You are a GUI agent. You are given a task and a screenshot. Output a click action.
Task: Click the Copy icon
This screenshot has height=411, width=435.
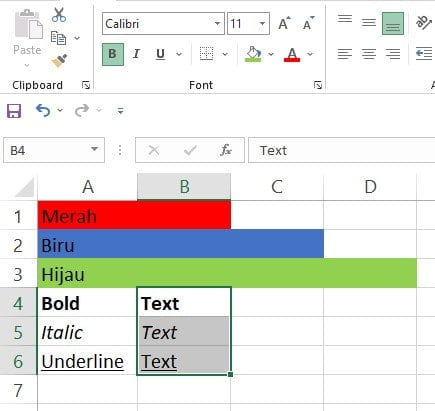point(58,38)
